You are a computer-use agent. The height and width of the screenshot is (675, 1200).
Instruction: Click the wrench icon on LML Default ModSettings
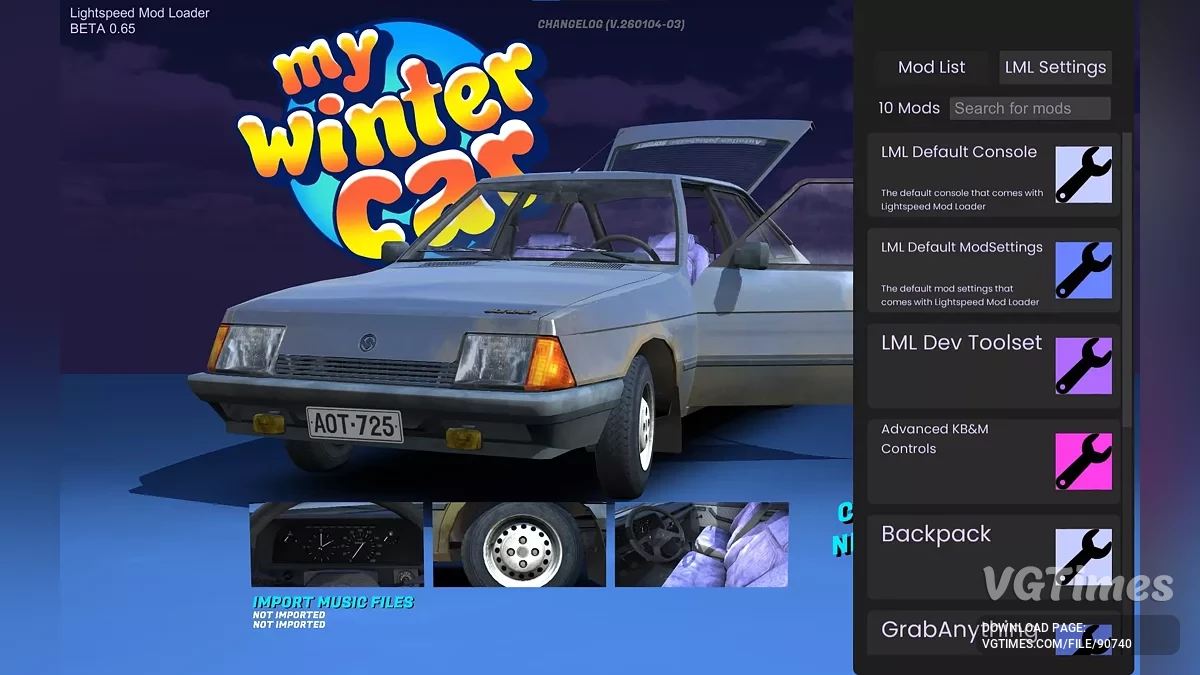[1084, 271]
